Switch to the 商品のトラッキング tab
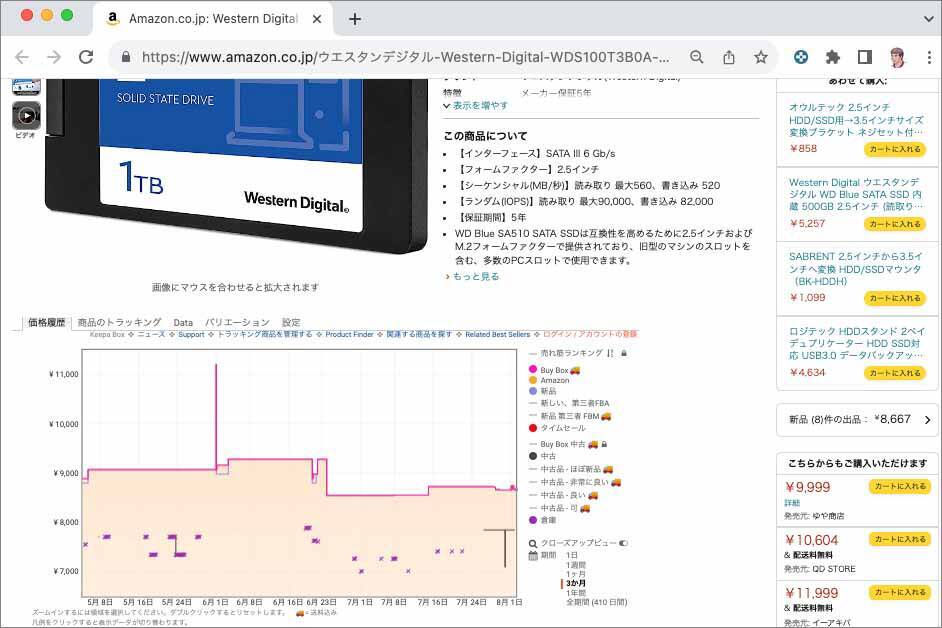 [x=119, y=323]
